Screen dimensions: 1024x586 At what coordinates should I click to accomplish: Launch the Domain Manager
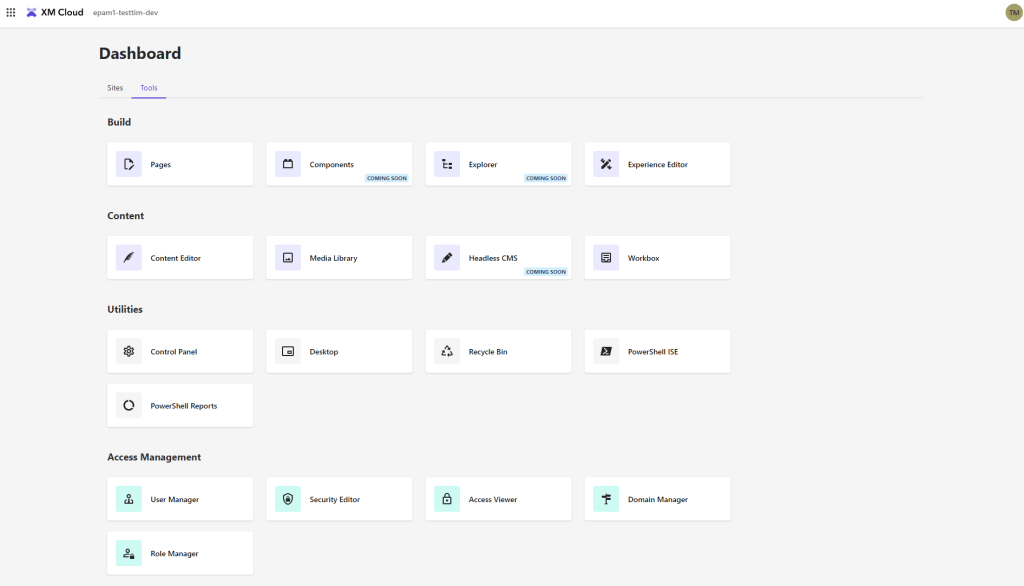click(657, 498)
